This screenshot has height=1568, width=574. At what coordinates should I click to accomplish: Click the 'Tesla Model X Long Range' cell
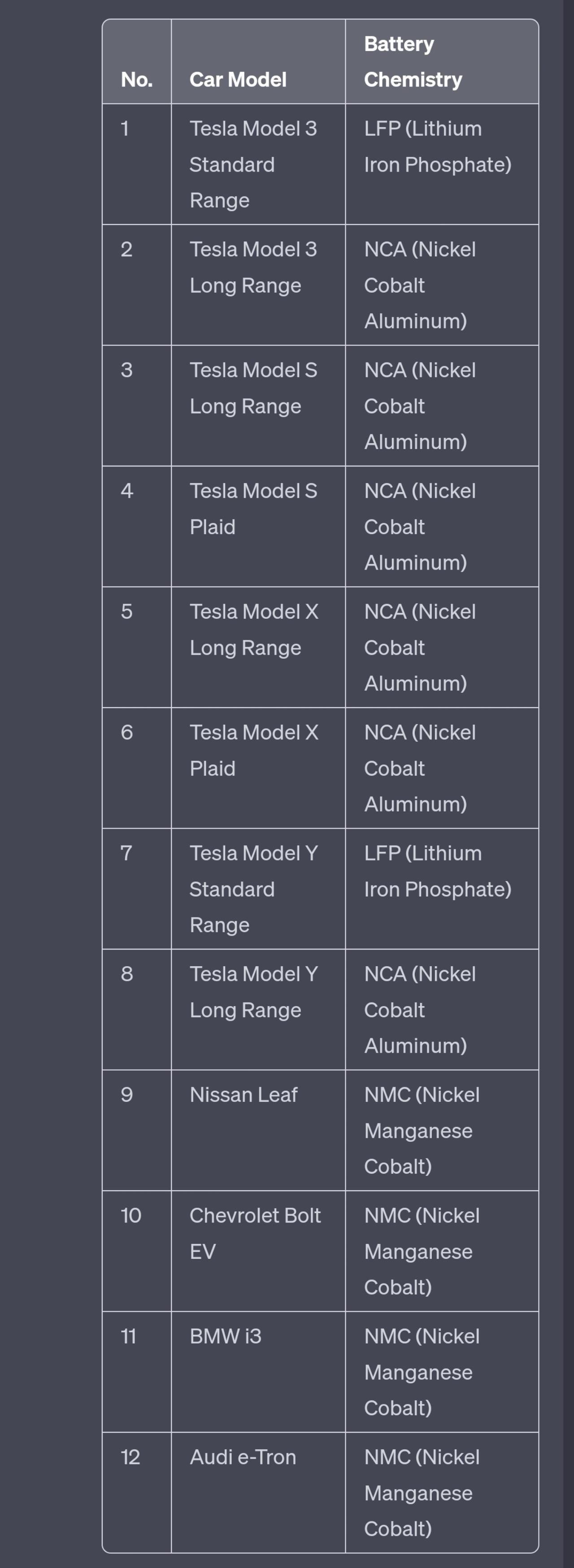253,629
